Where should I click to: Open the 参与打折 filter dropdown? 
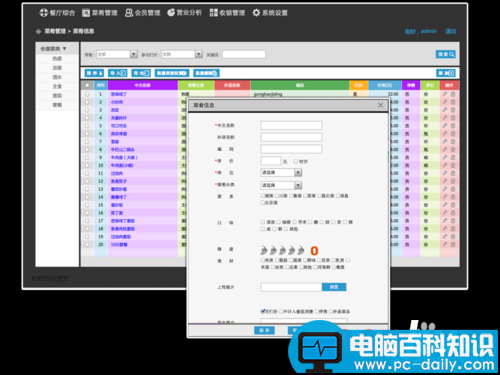click(x=182, y=54)
